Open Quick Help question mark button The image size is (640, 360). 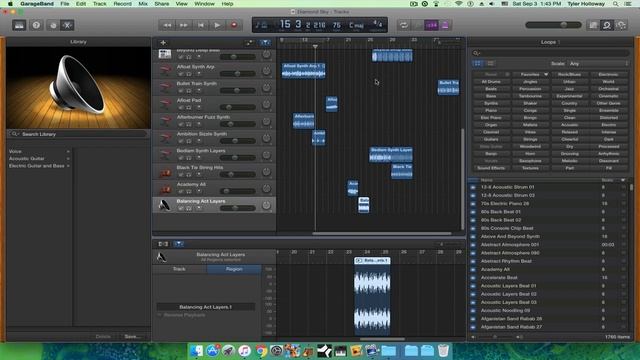tap(36, 25)
